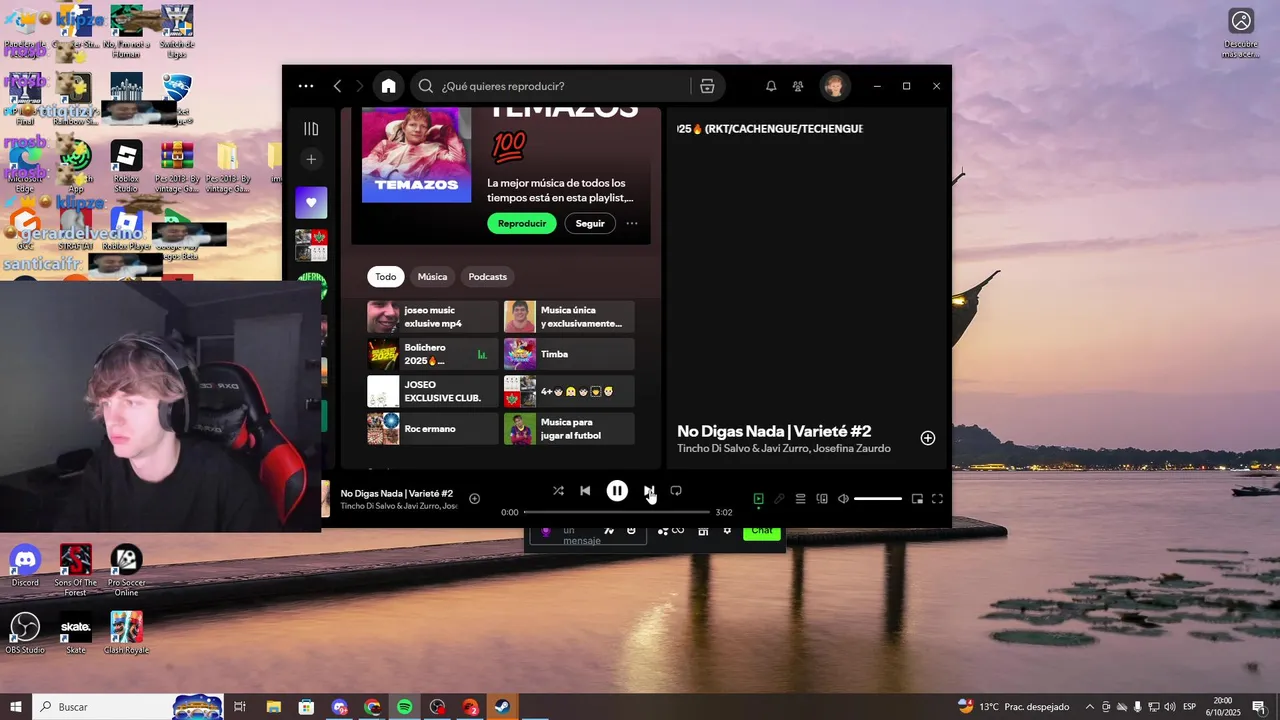Go to Spotify Home
Screen dimensions: 1280x720
click(388, 86)
